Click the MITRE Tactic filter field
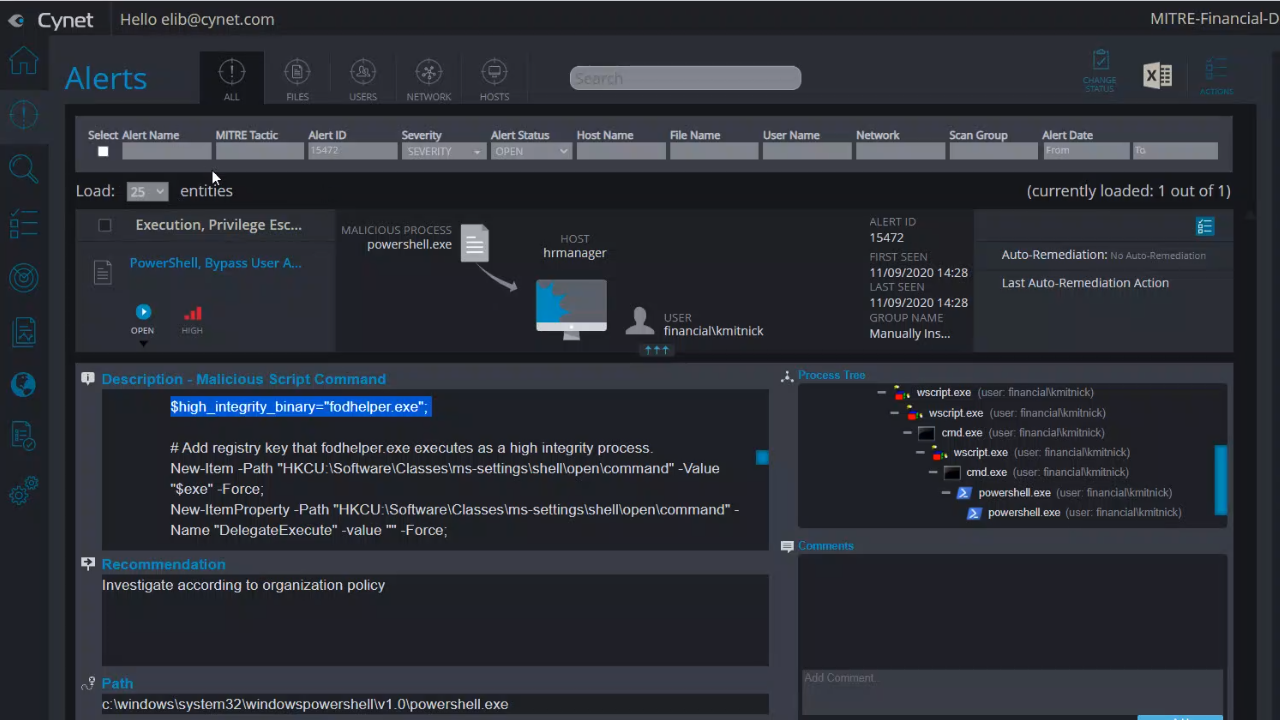 (260, 151)
